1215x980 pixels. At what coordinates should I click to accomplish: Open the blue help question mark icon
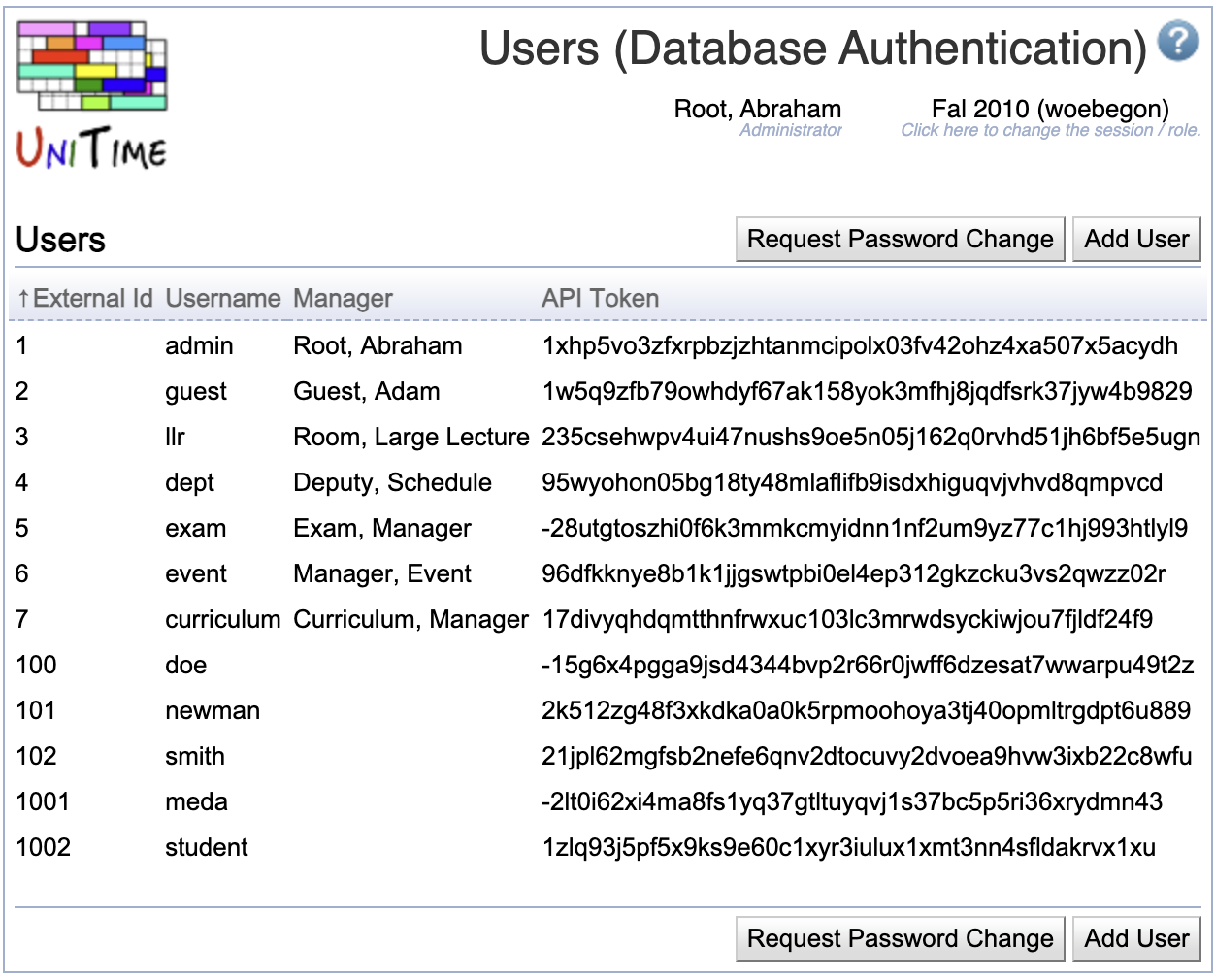[1178, 41]
